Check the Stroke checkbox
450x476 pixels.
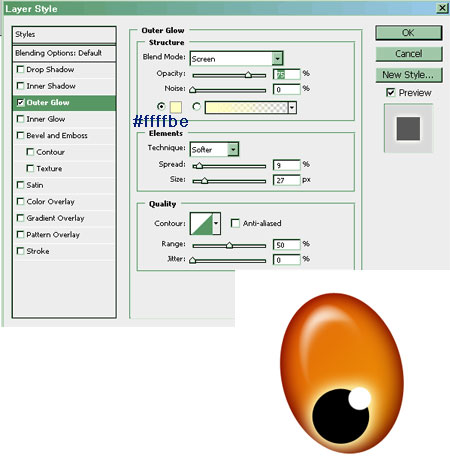[20, 251]
